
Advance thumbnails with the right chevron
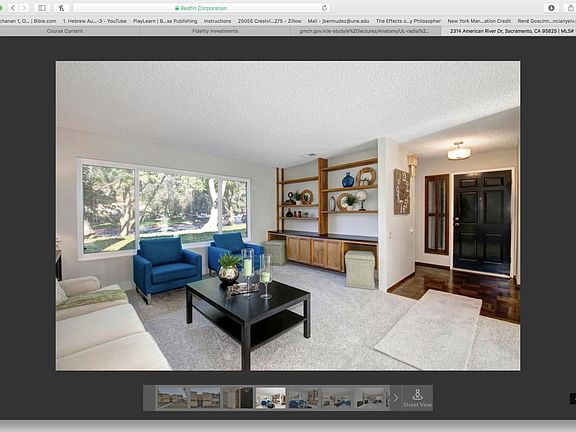tap(396, 398)
